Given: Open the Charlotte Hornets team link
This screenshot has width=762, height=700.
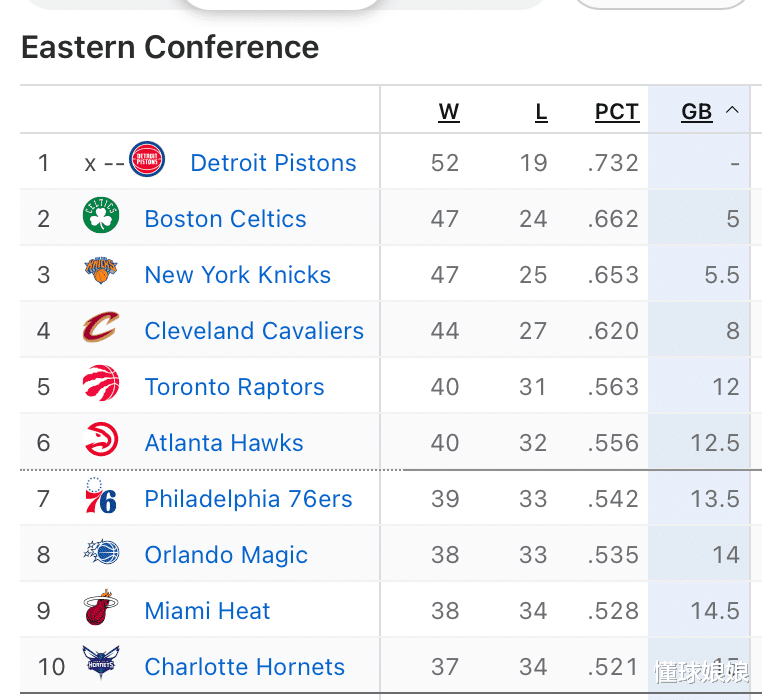Looking at the screenshot, I should coord(244,667).
